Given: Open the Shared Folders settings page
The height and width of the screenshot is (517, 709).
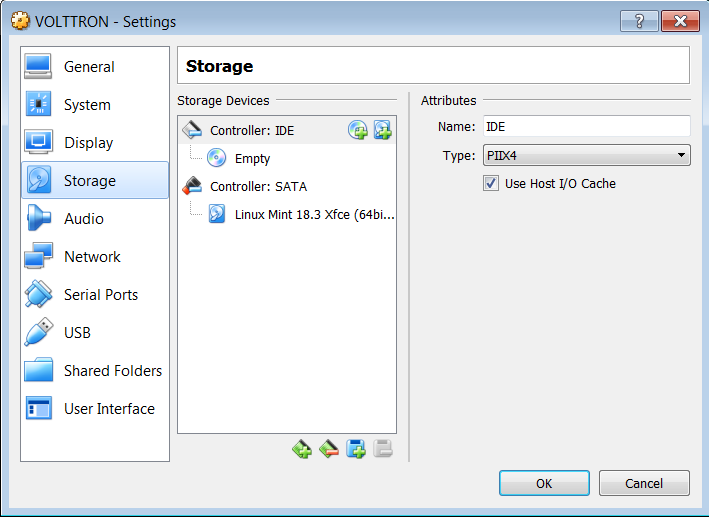Looking at the screenshot, I should 95,370.
